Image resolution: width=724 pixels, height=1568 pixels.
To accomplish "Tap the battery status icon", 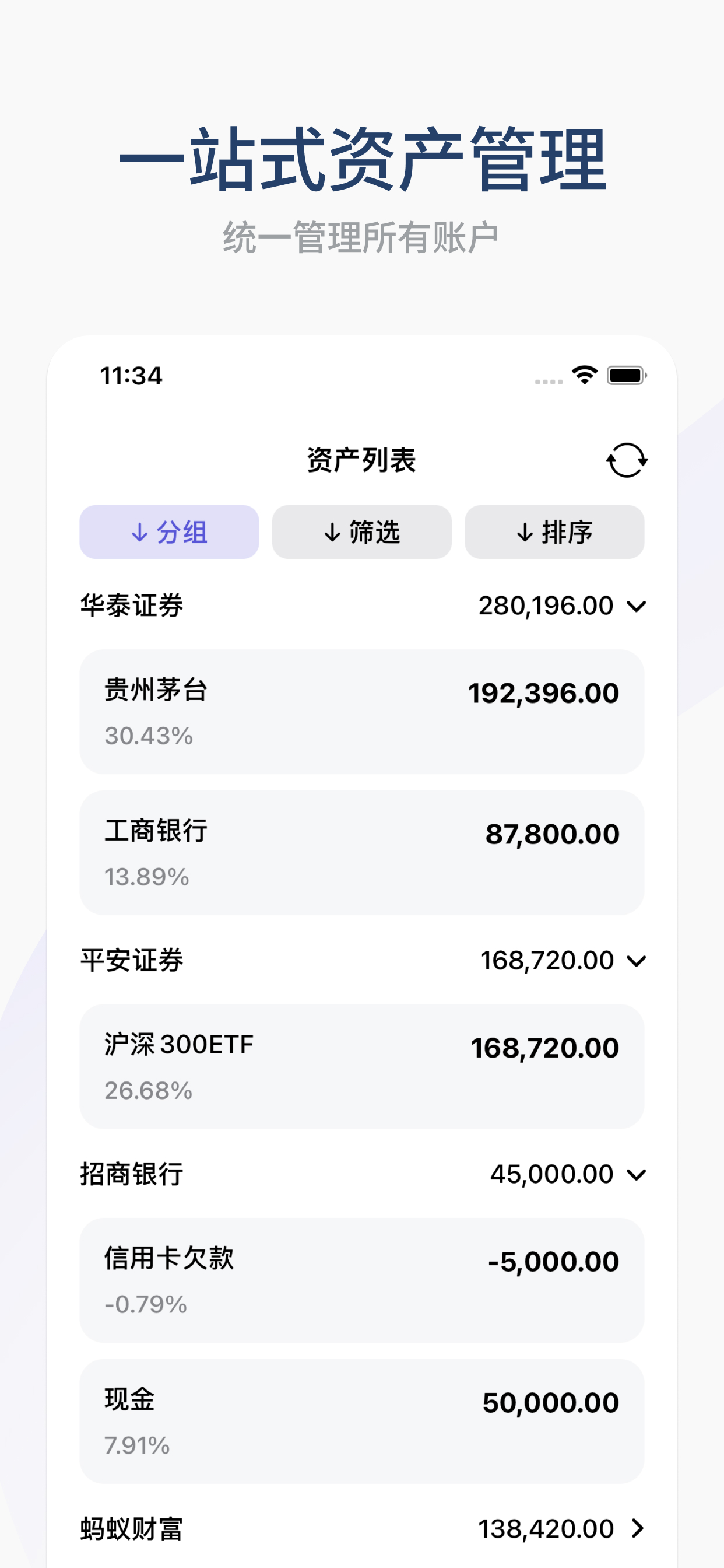I will (x=626, y=376).
